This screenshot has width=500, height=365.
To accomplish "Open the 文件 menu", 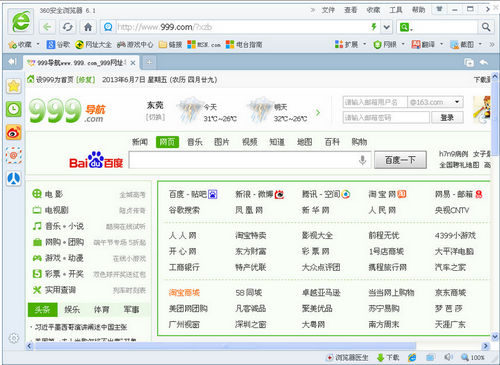I will [328, 10].
